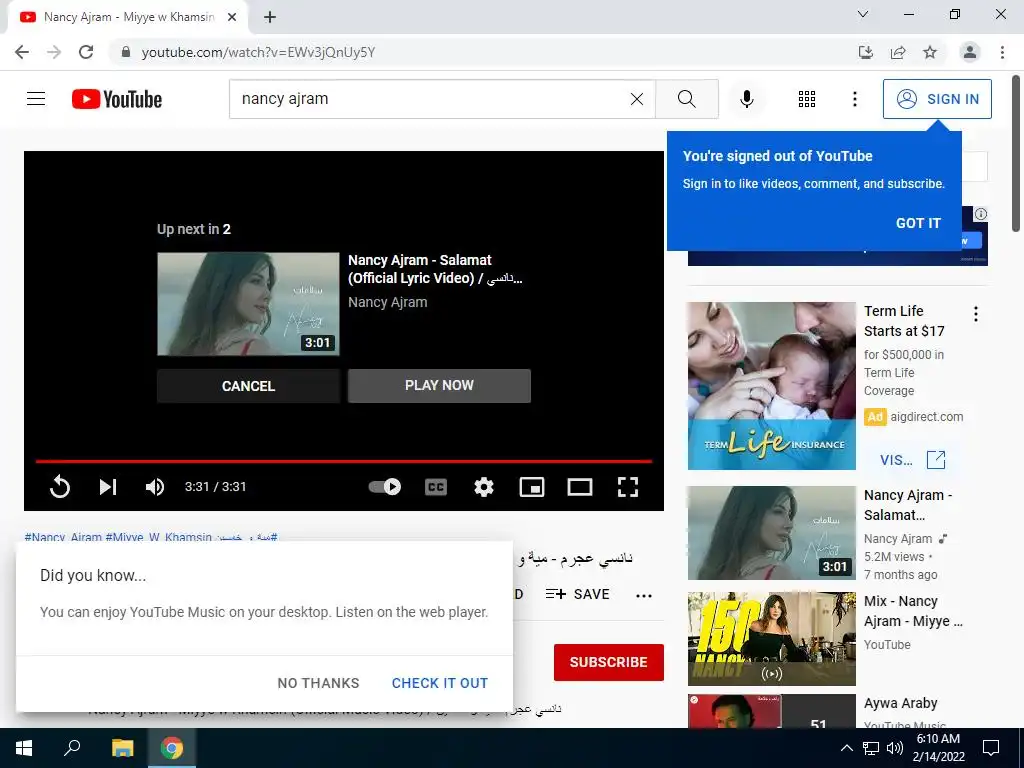Install the YouTube app from address bar

click(x=866, y=52)
